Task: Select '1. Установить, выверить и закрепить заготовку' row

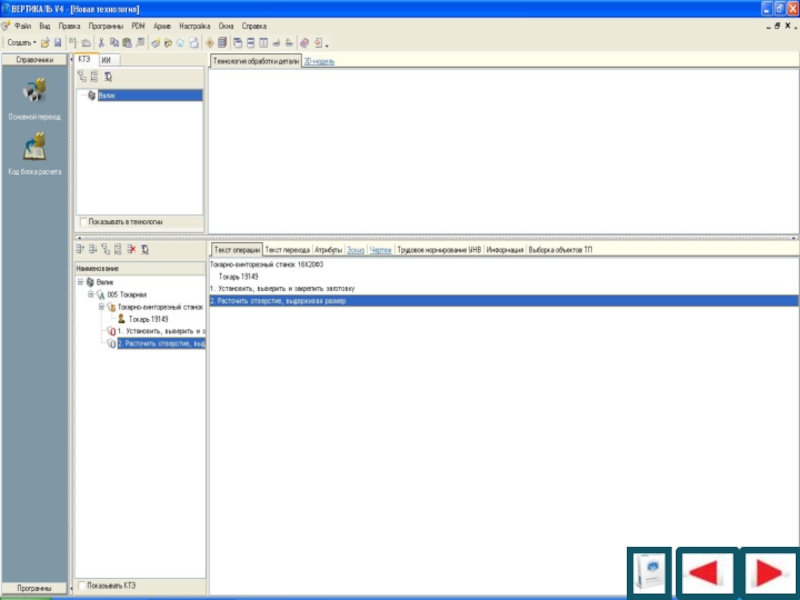Action: (x=282, y=288)
